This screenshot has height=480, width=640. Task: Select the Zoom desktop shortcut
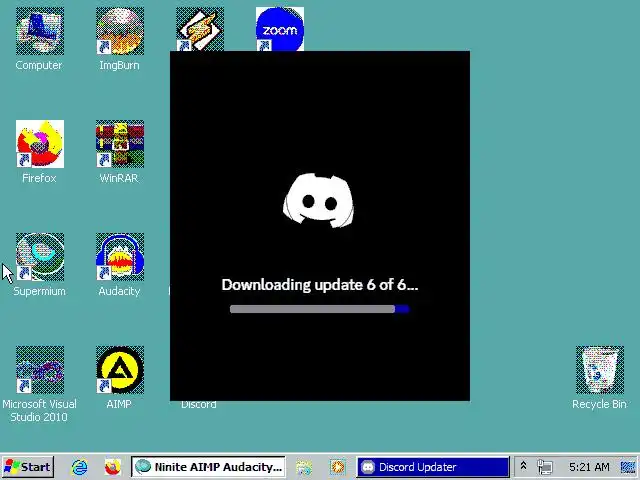(280, 29)
